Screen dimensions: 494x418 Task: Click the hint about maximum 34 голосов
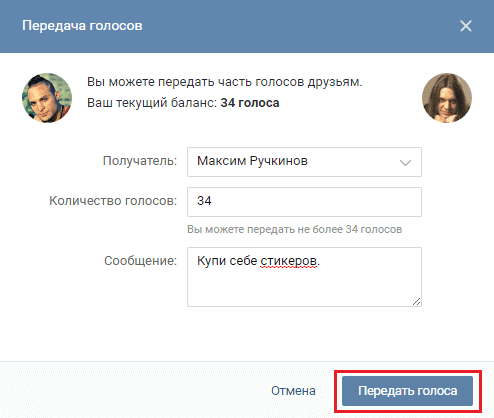coord(295,229)
